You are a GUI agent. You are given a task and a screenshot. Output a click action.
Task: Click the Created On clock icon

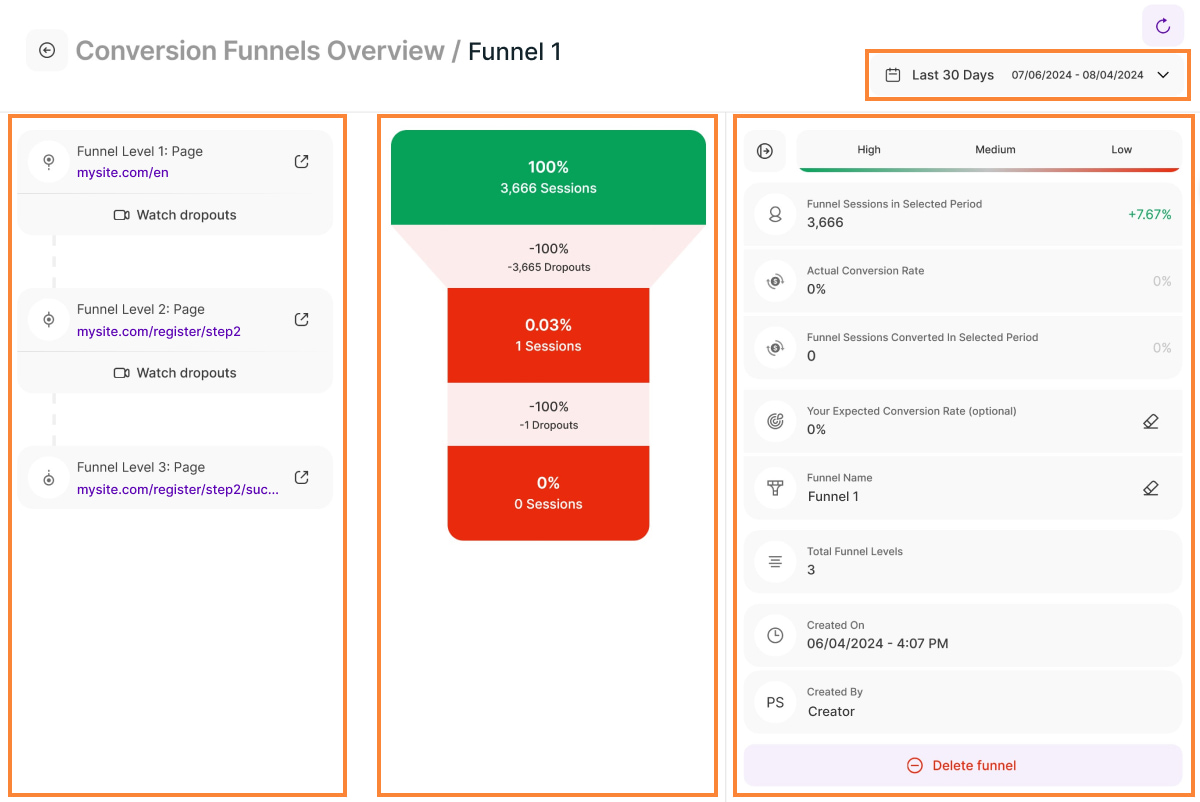point(775,635)
